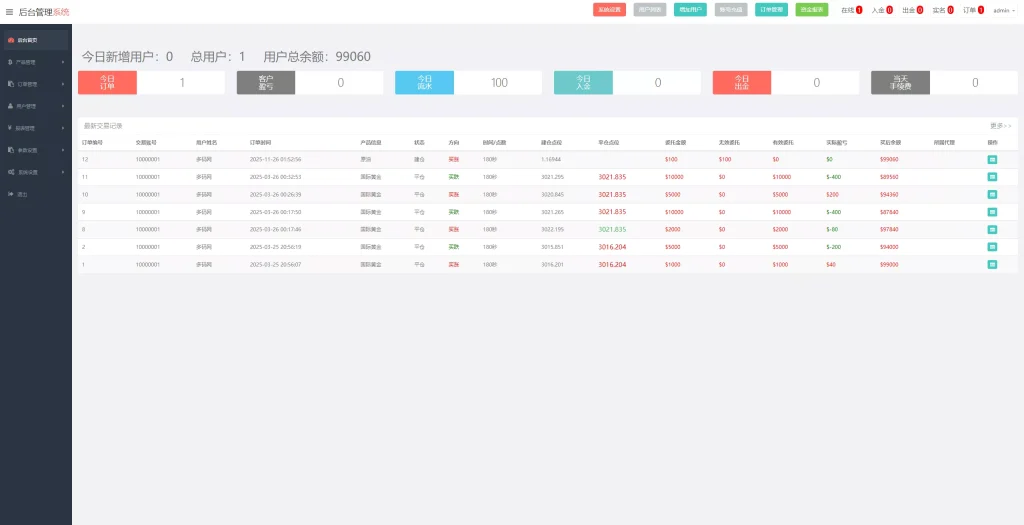Click balance value $99060 in order 12

click(x=889, y=159)
